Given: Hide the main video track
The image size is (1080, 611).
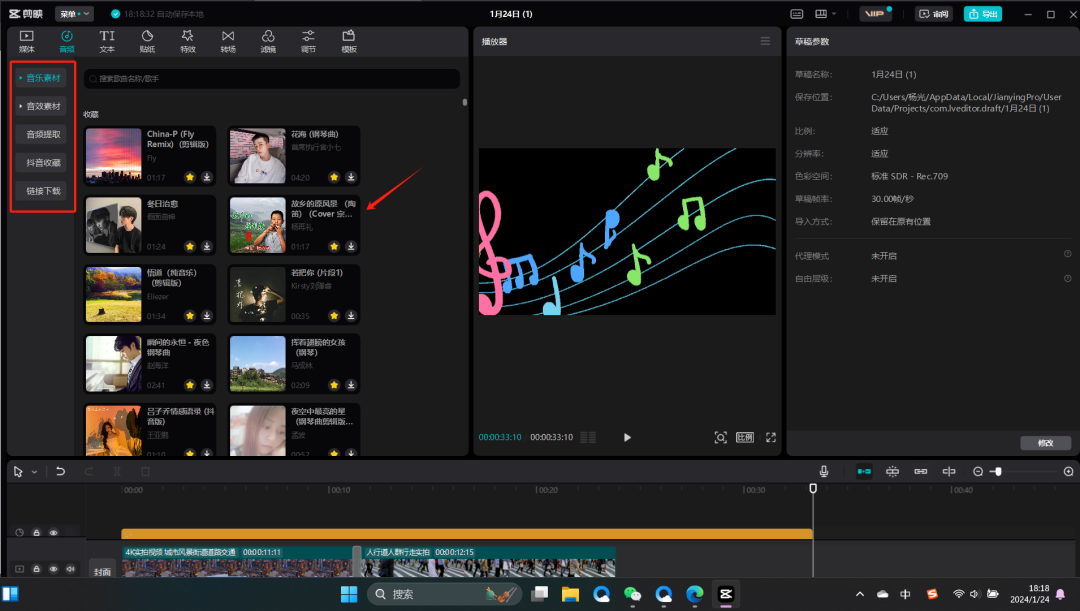Looking at the screenshot, I should (x=54, y=569).
